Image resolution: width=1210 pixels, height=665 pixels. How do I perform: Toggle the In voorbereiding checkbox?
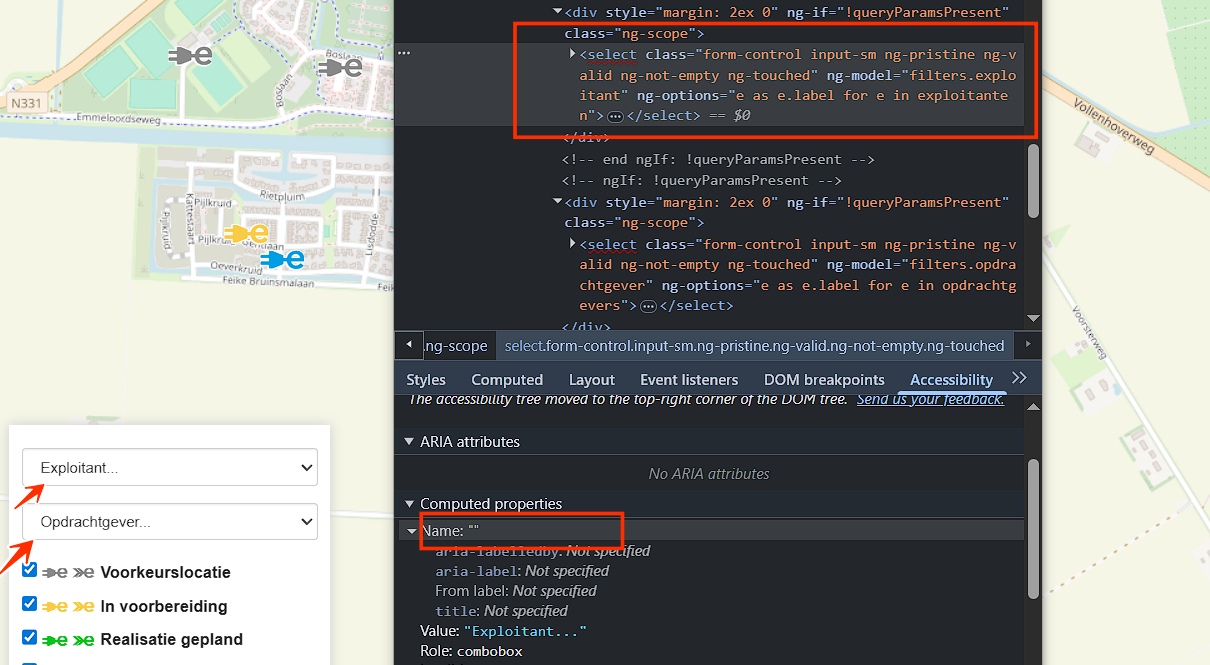coord(29,604)
